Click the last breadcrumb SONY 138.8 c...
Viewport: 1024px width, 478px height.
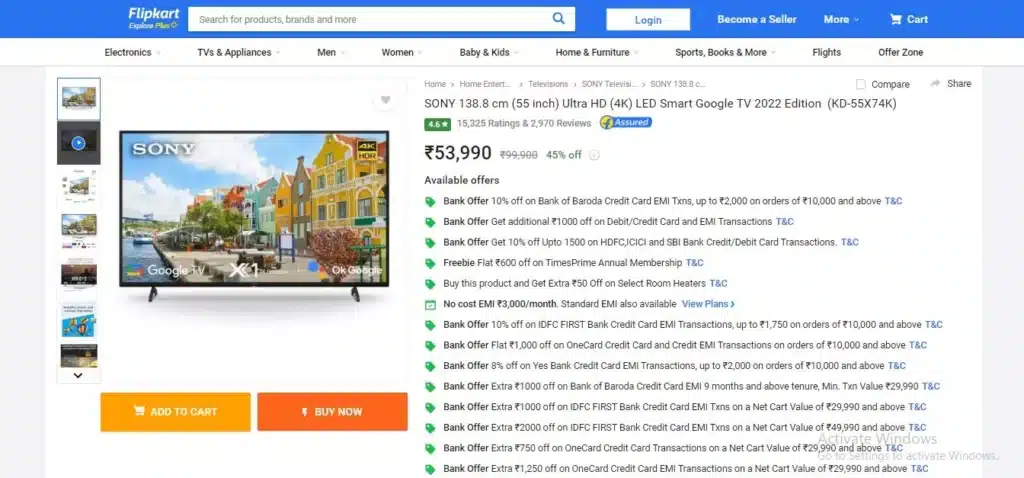(678, 84)
